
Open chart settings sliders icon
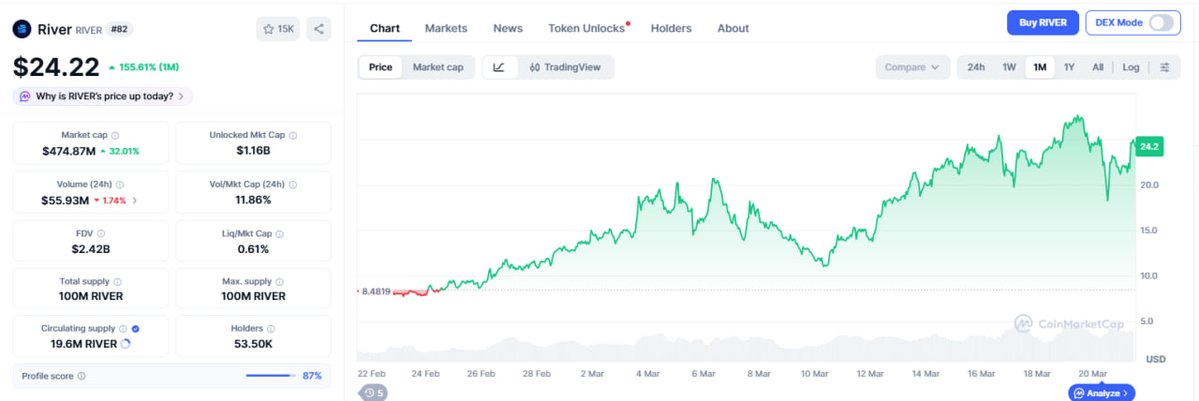(1165, 67)
